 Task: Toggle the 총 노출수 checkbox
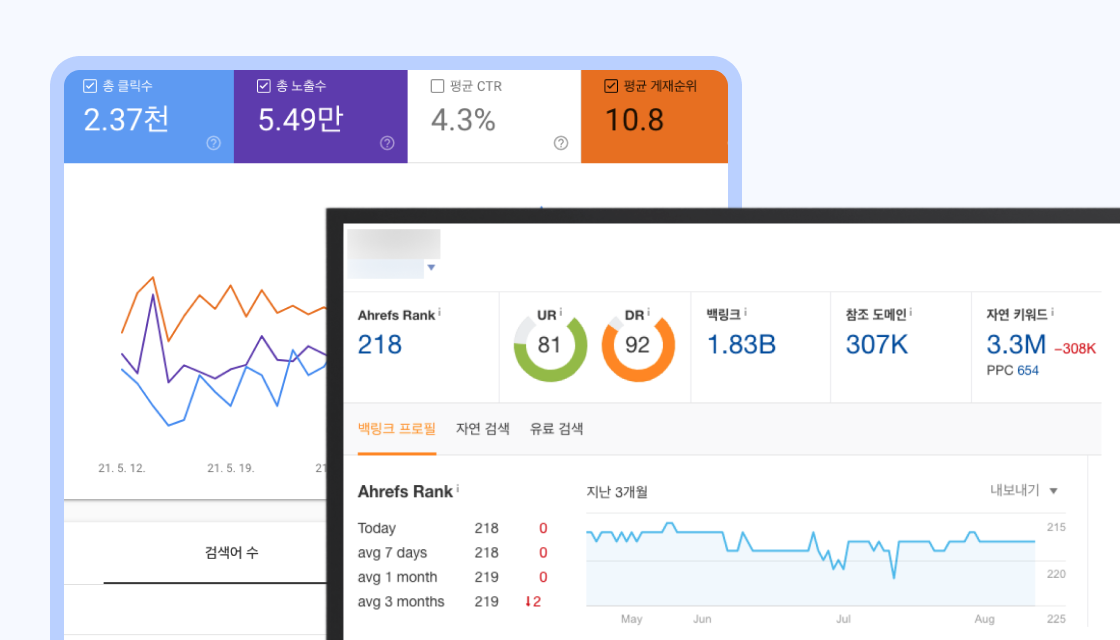coord(264,86)
